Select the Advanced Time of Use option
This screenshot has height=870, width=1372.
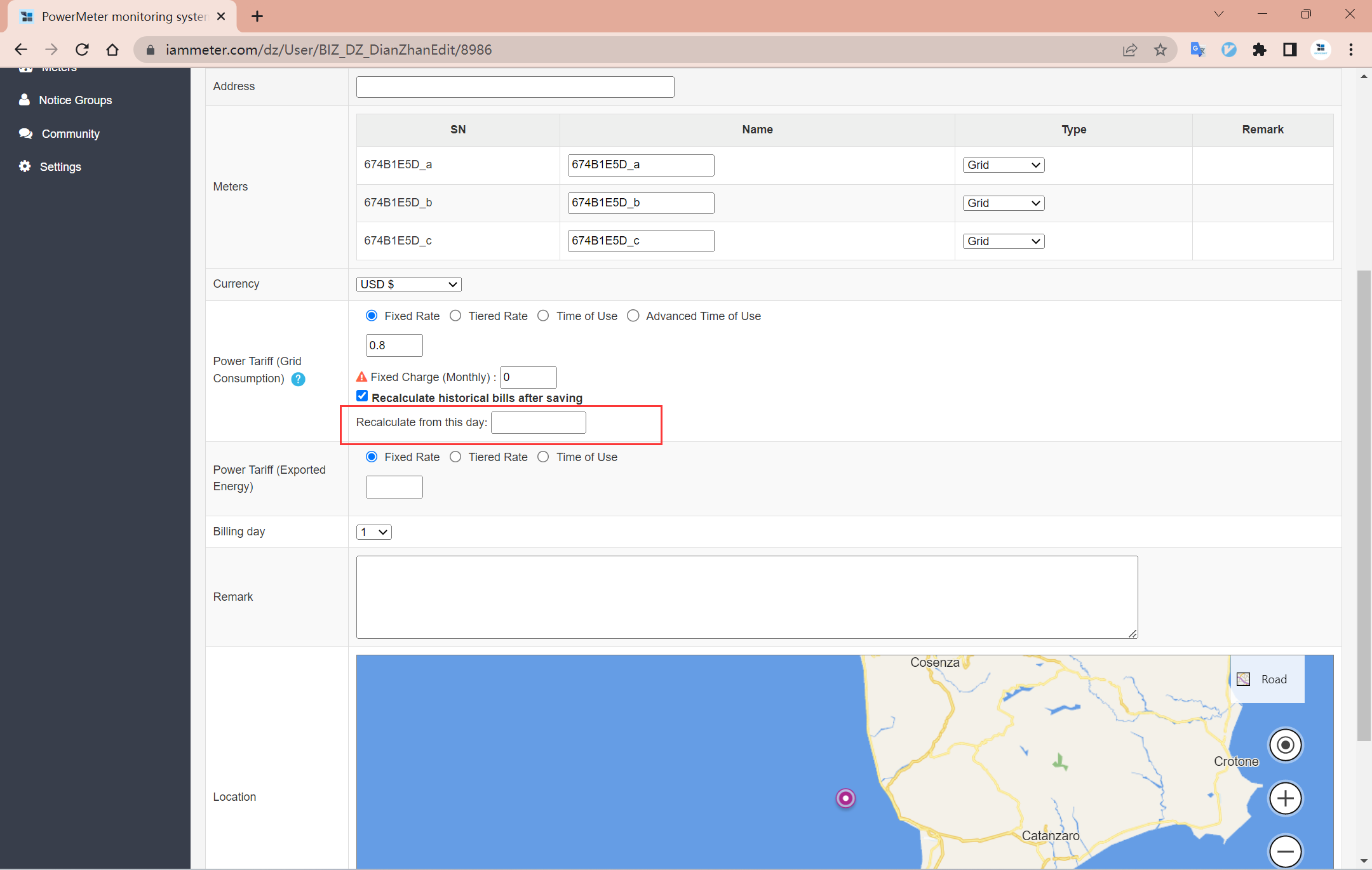tap(633, 316)
